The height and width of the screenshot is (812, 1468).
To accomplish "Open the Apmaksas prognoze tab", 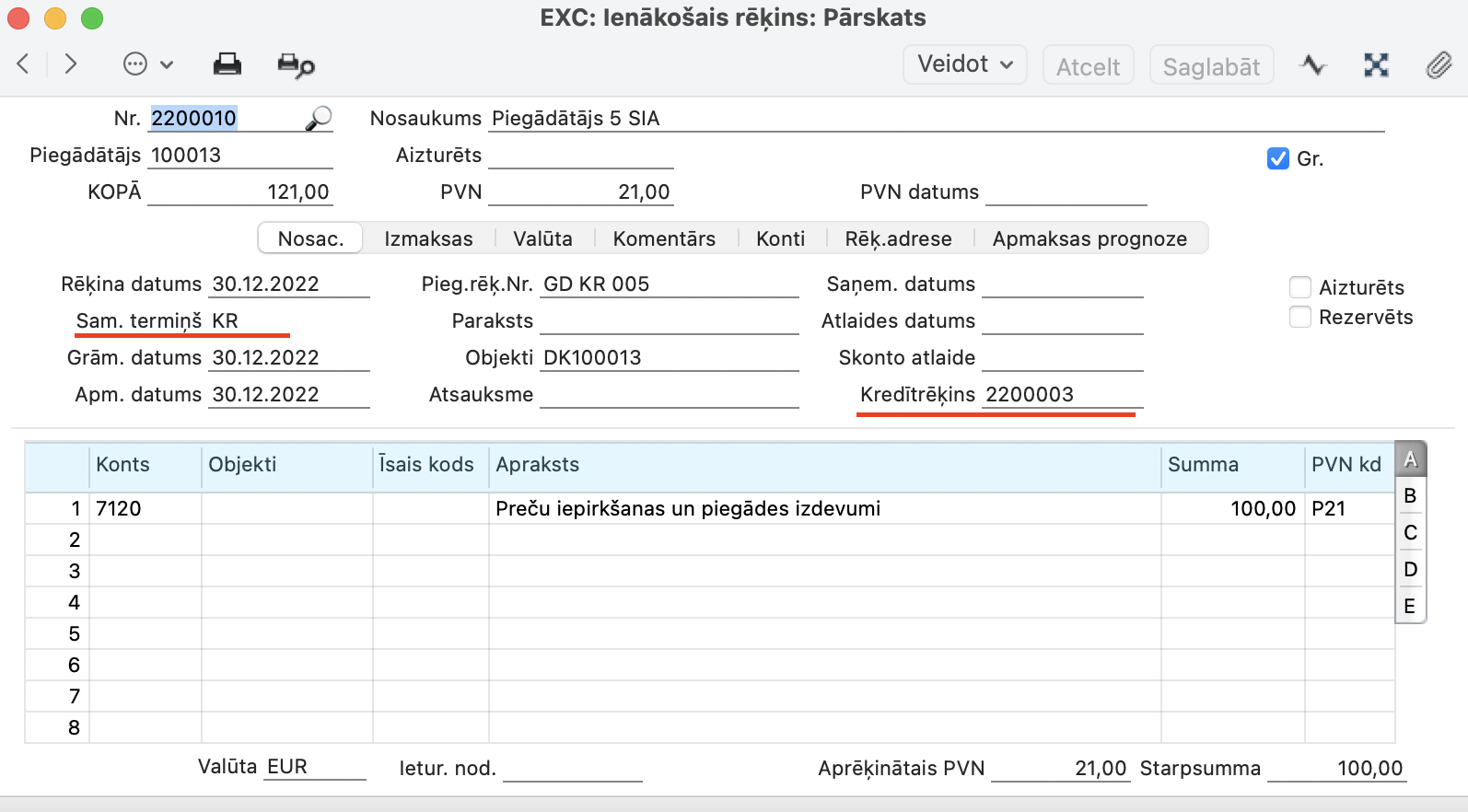I will (1089, 239).
